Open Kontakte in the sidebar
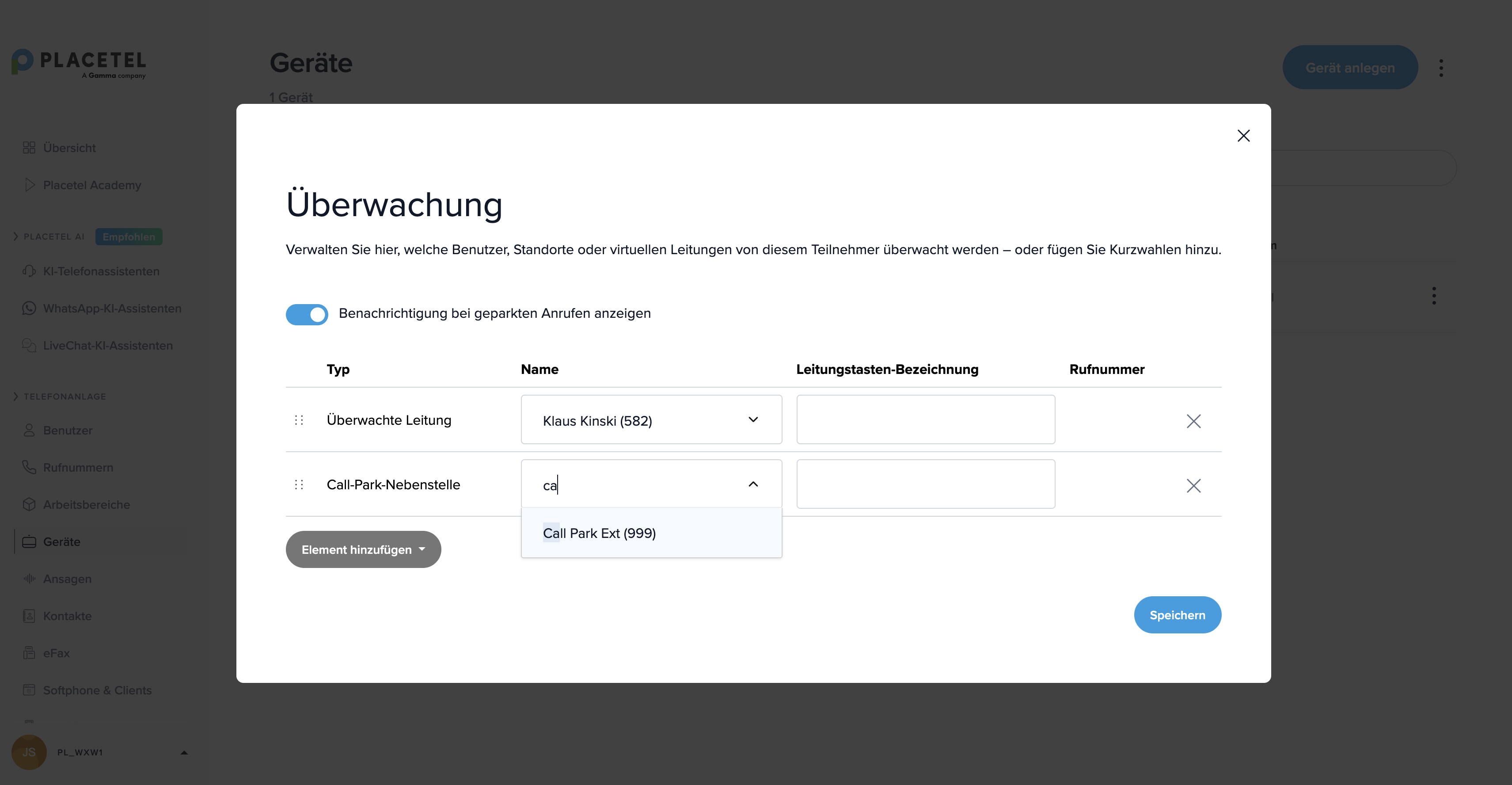This screenshot has height=785, width=1512. click(x=67, y=615)
